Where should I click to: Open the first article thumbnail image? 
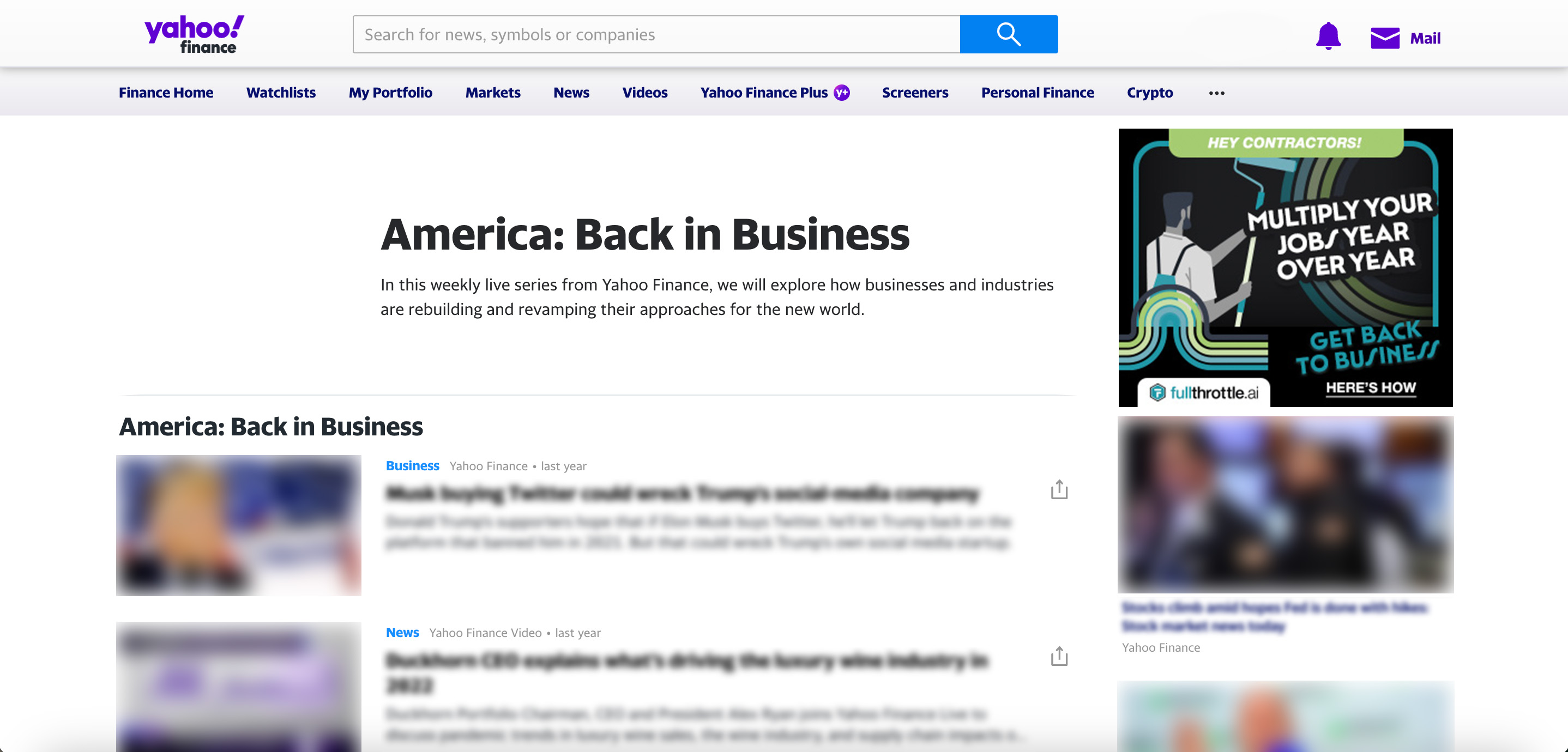pos(239,525)
